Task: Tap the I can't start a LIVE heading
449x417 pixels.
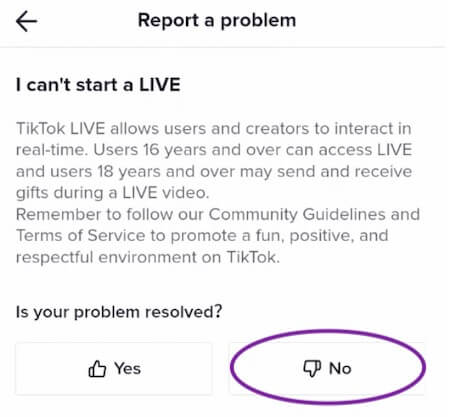Action: point(98,85)
